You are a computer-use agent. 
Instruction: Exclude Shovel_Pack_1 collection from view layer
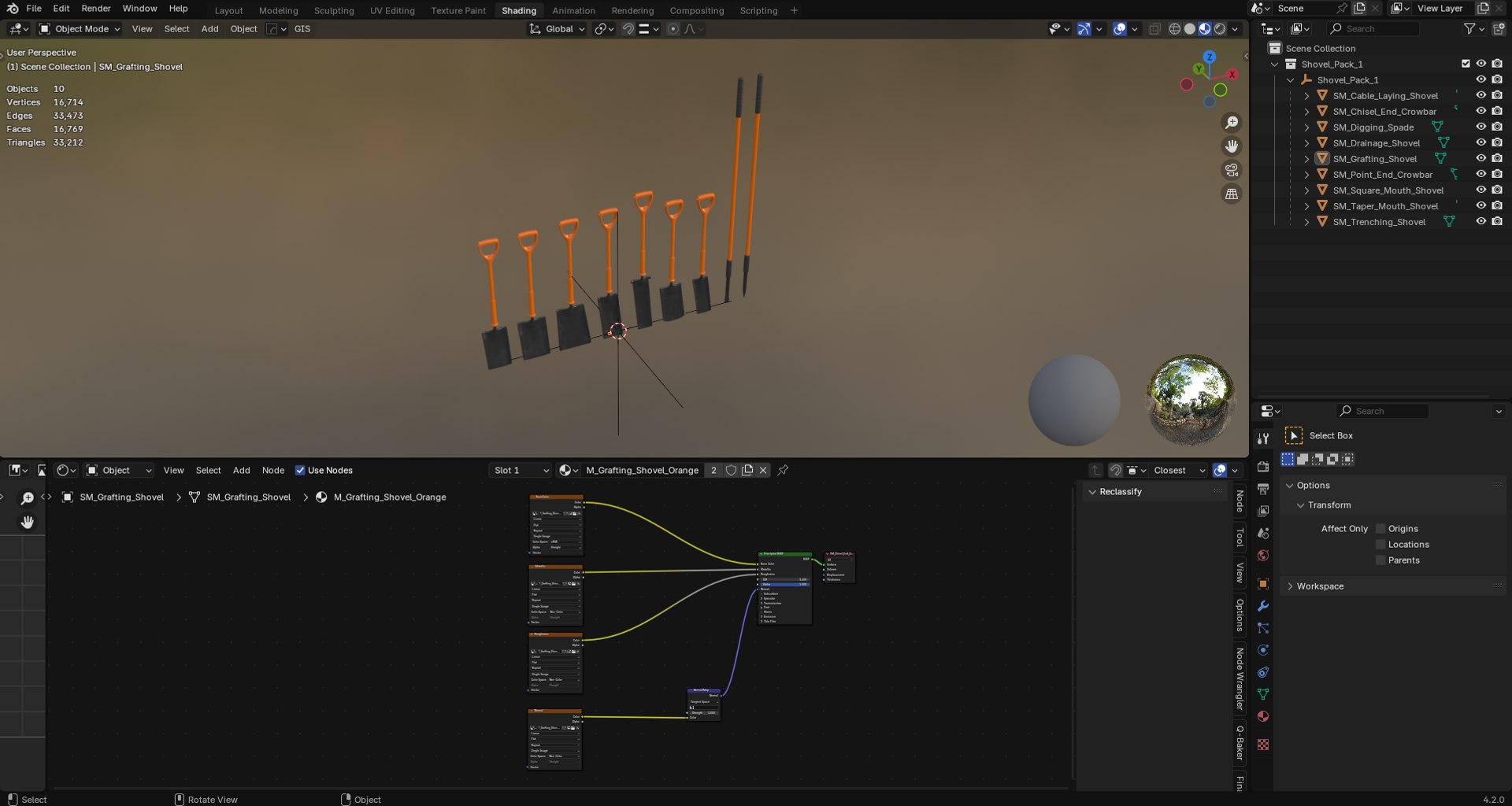click(x=1466, y=64)
